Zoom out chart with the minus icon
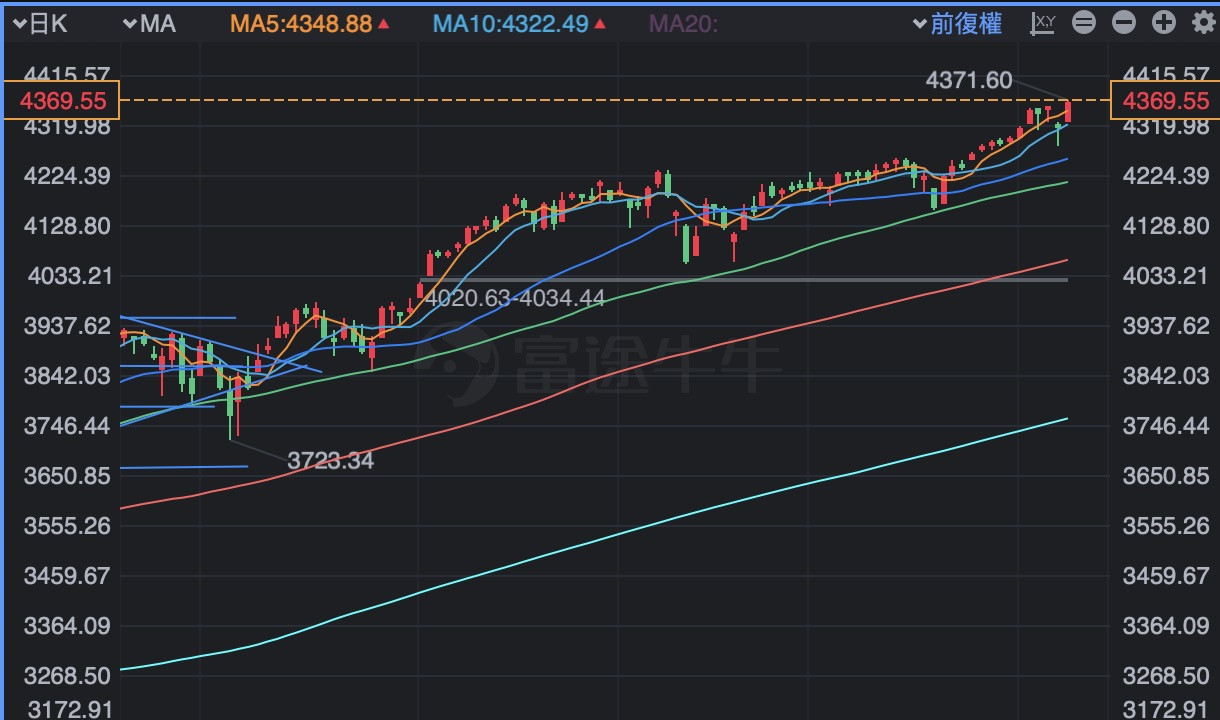Image resolution: width=1220 pixels, height=720 pixels. coord(1124,22)
